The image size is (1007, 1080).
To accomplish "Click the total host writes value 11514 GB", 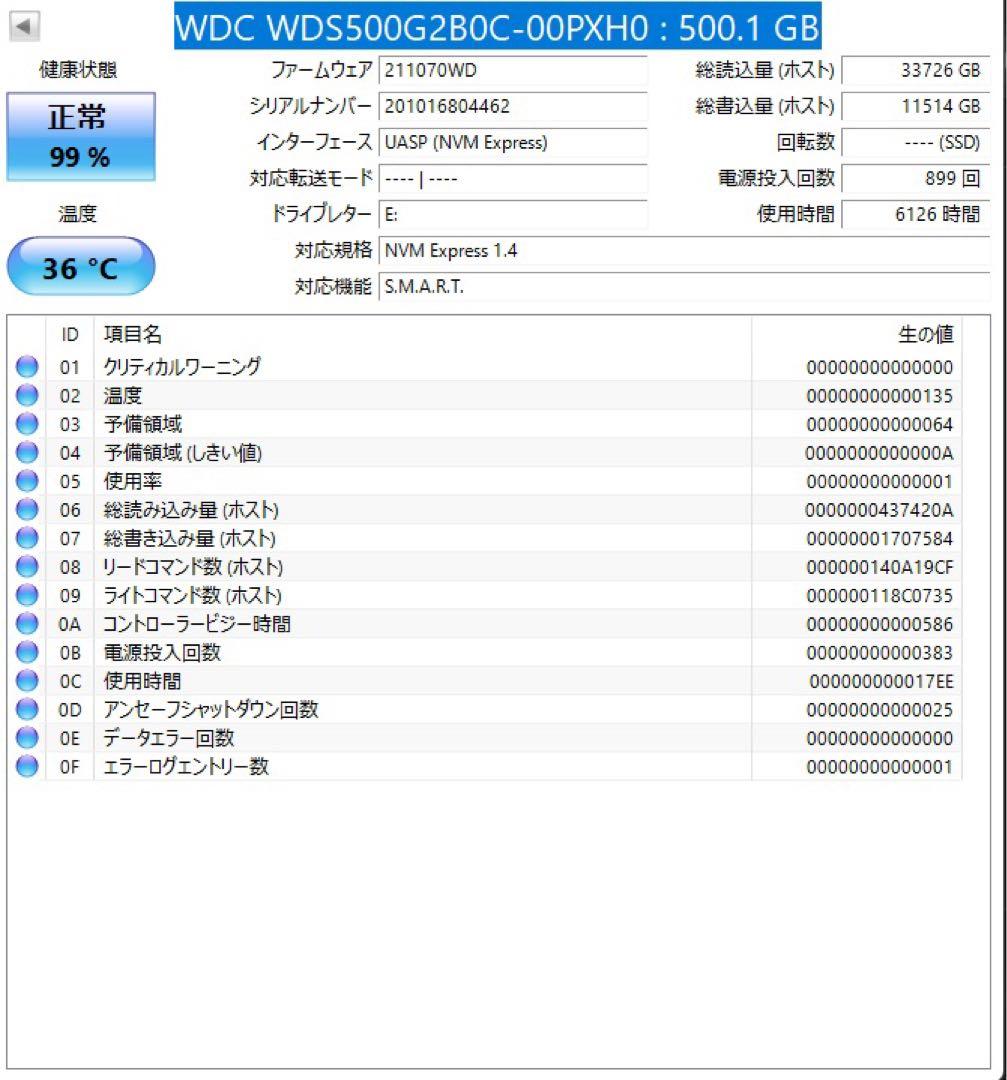I will point(916,106).
